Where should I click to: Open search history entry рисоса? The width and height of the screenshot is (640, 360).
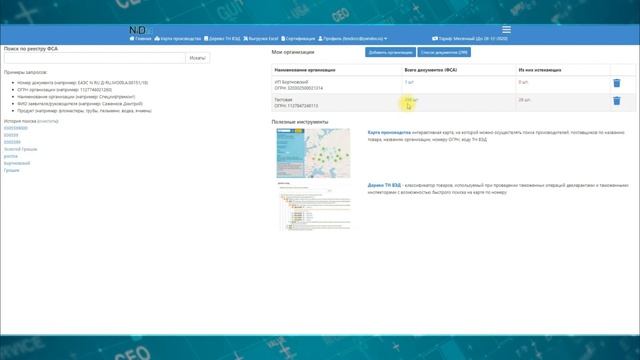(11, 156)
